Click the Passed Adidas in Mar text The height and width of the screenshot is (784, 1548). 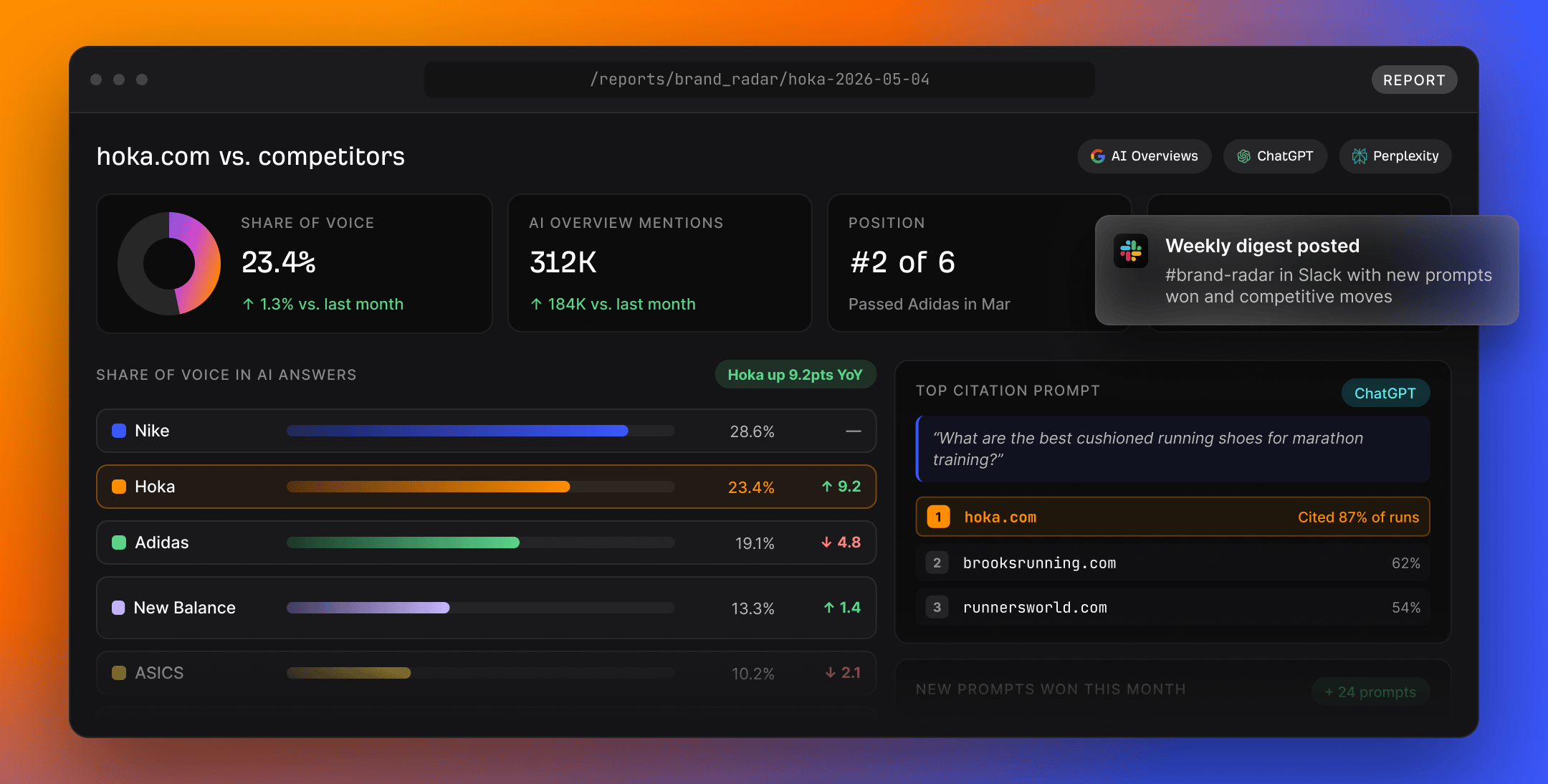pos(929,304)
